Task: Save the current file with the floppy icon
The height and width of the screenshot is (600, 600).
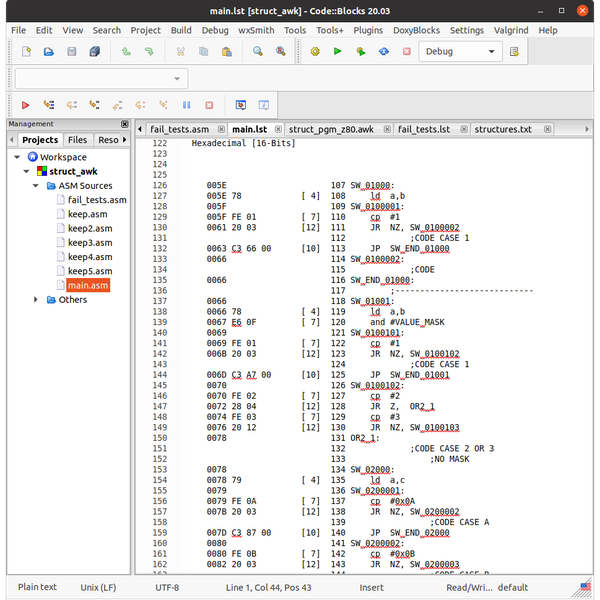Action: 72,51
